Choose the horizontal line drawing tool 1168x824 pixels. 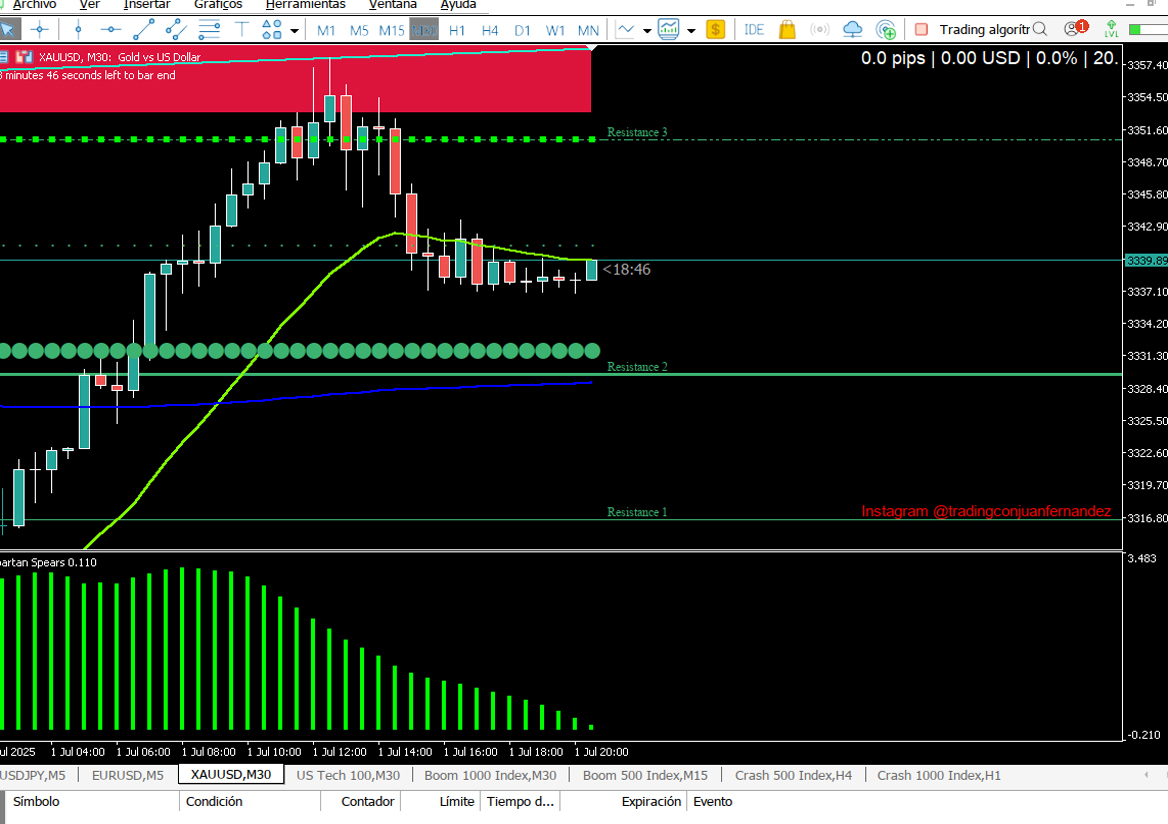111,30
